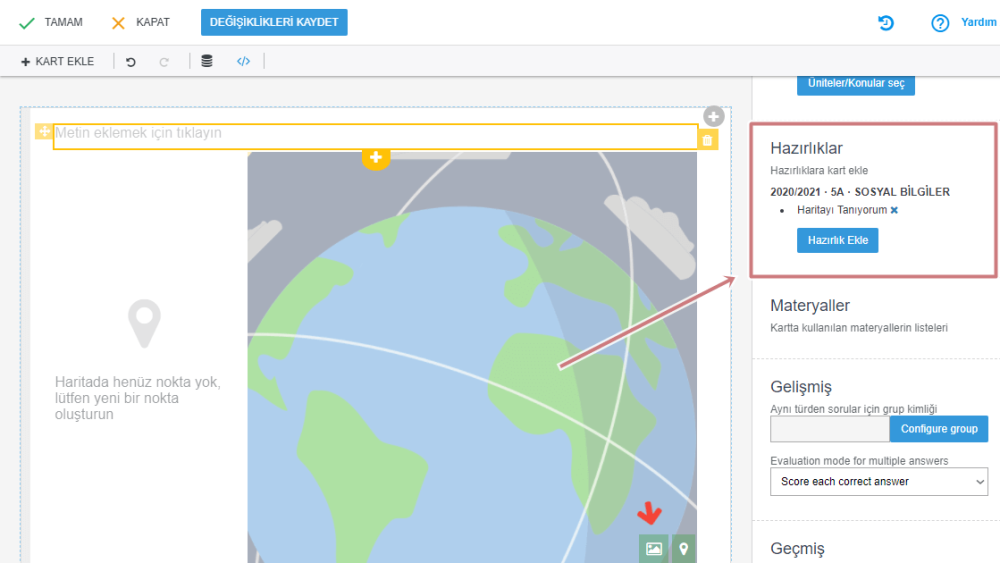Click the Hazırlık Ekle button
The height and width of the screenshot is (563, 1000).
pos(837,240)
